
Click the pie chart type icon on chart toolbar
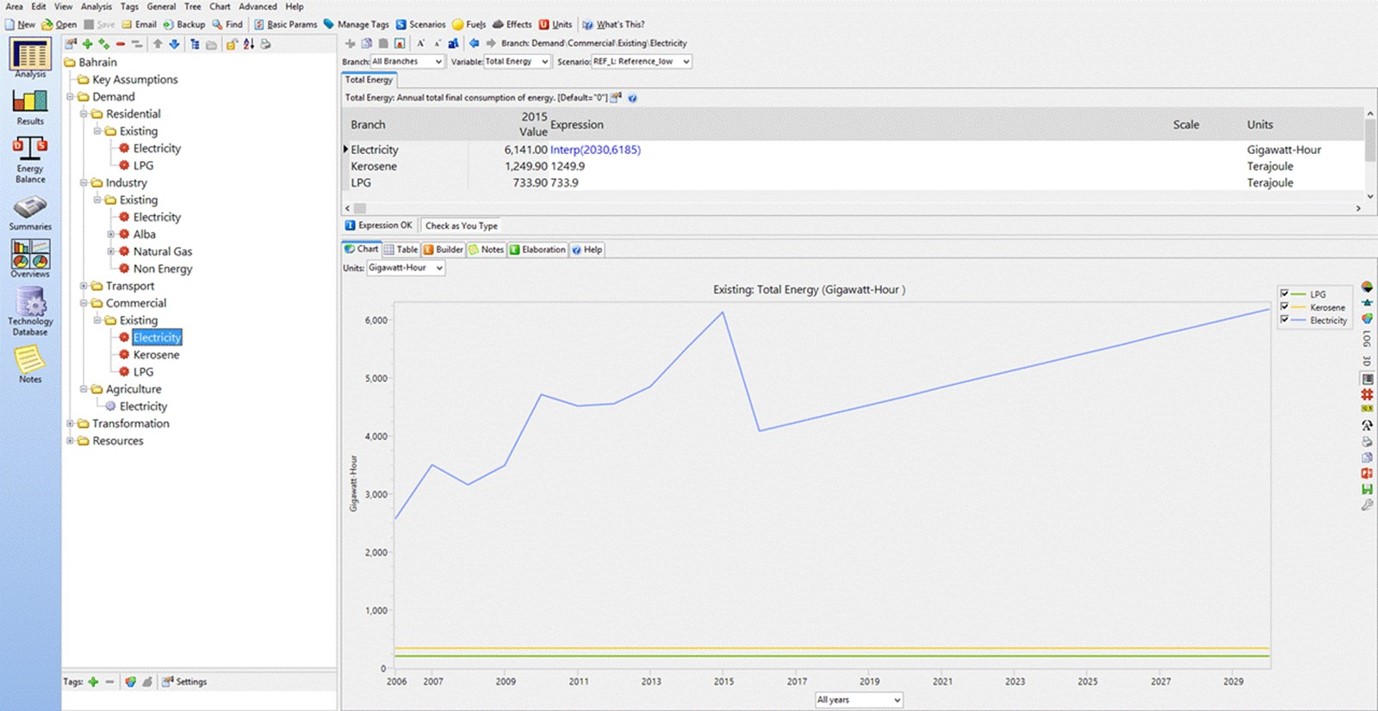point(1367,287)
